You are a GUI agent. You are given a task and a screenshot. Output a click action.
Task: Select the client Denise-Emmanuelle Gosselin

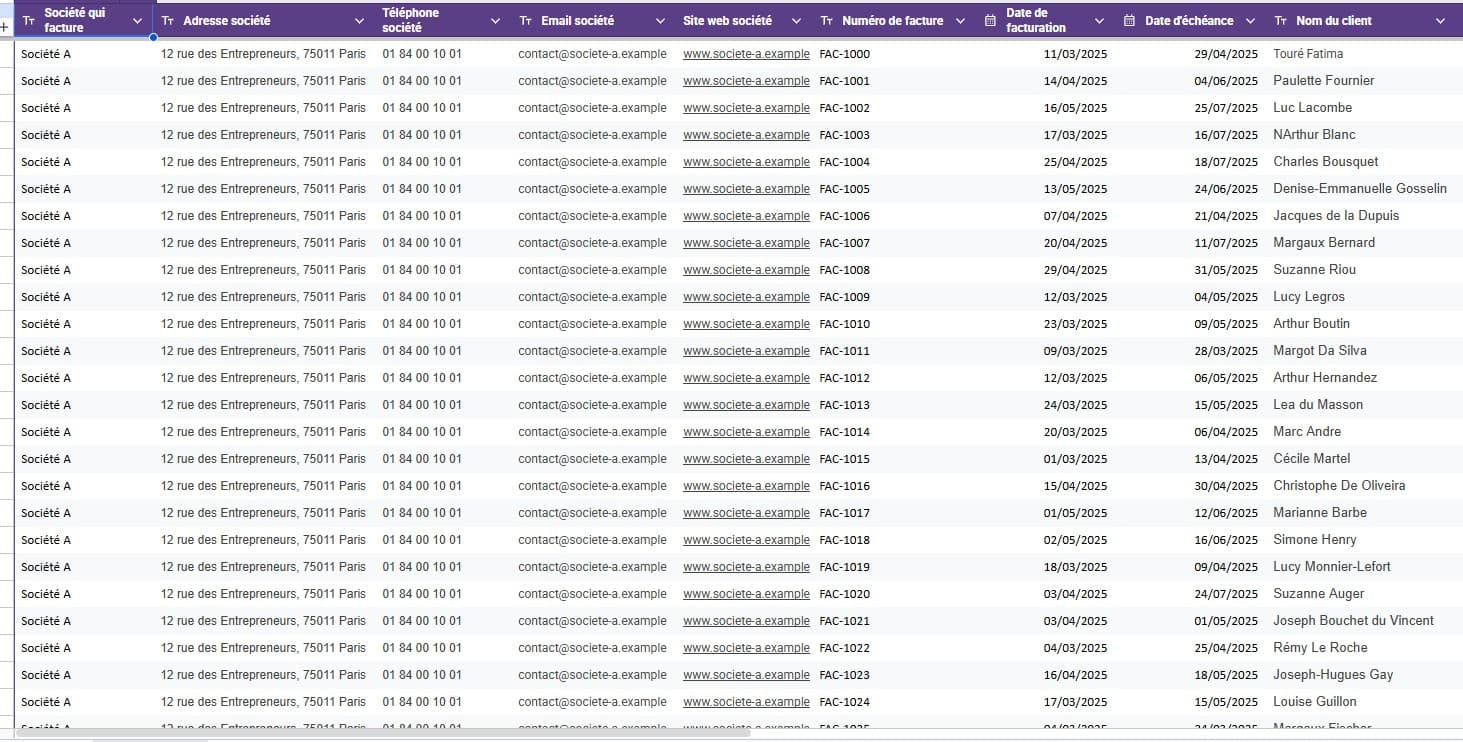(1360, 189)
